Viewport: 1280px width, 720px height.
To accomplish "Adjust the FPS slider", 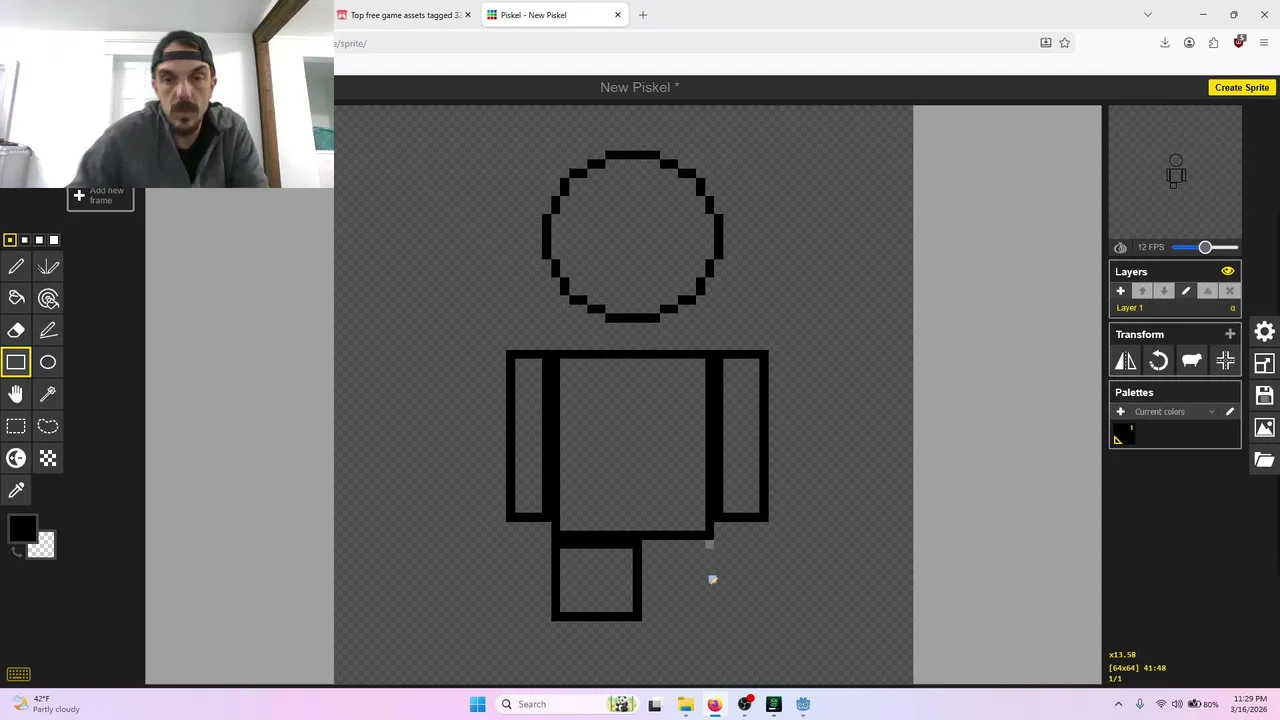I will click(1205, 247).
